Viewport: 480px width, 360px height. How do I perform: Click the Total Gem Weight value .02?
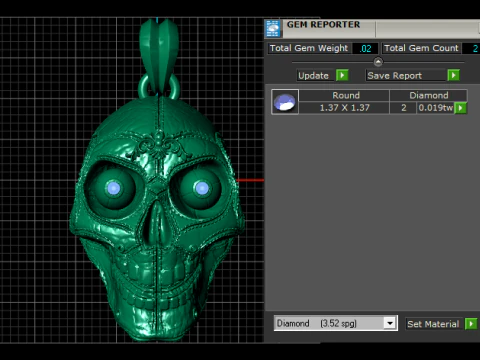(x=365, y=49)
